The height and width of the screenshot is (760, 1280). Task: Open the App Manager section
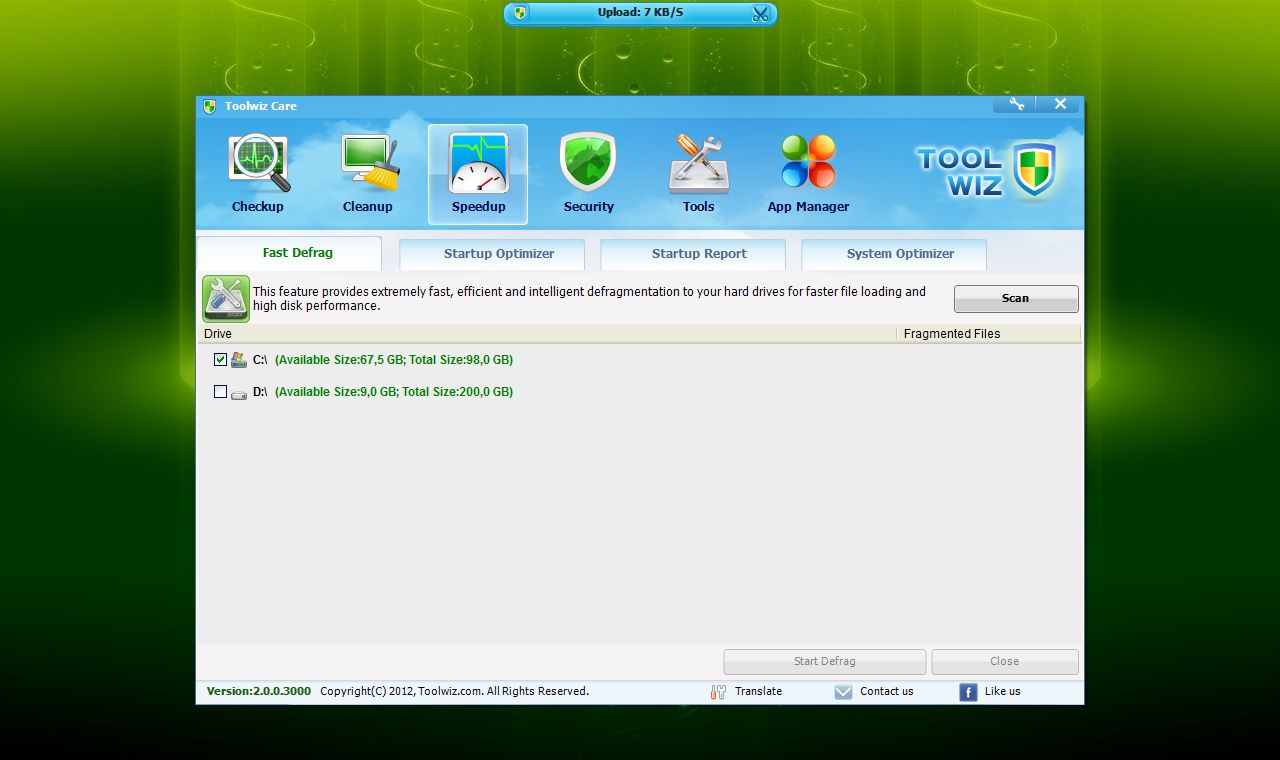point(808,175)
